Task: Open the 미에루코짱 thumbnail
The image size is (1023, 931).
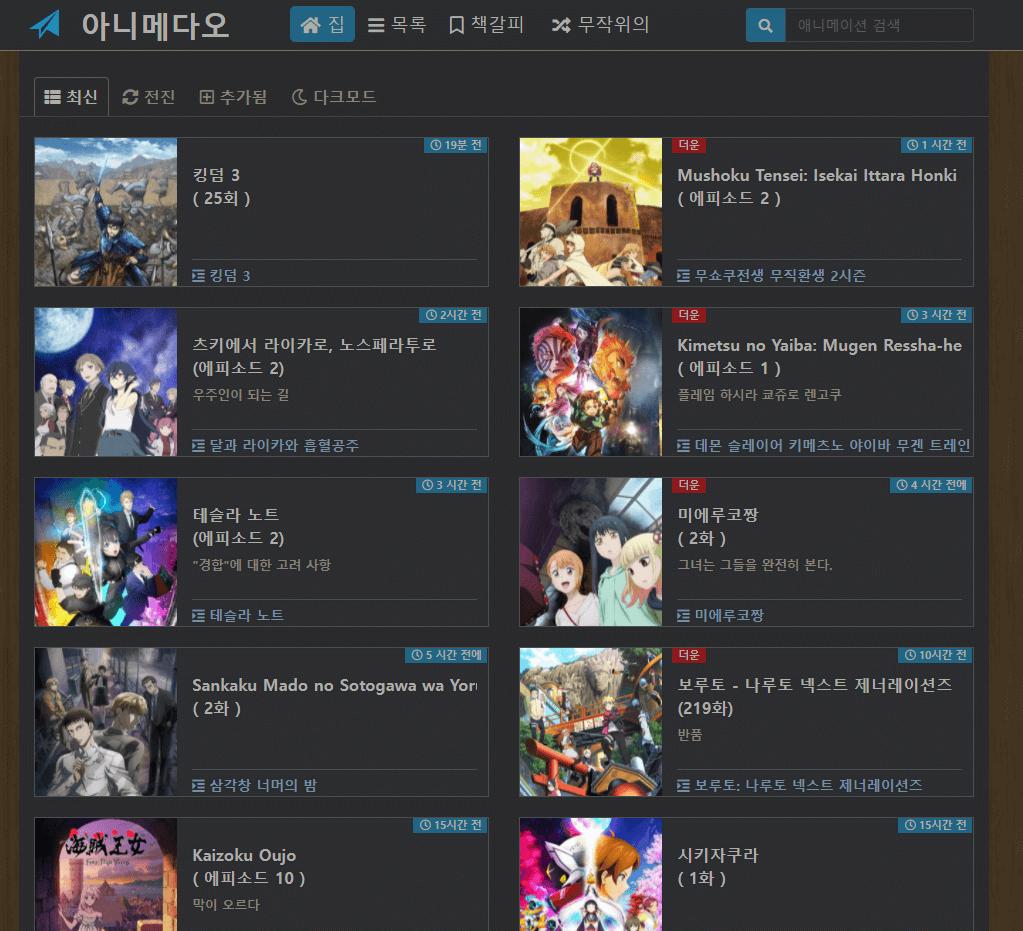Action: click(590, 552)
